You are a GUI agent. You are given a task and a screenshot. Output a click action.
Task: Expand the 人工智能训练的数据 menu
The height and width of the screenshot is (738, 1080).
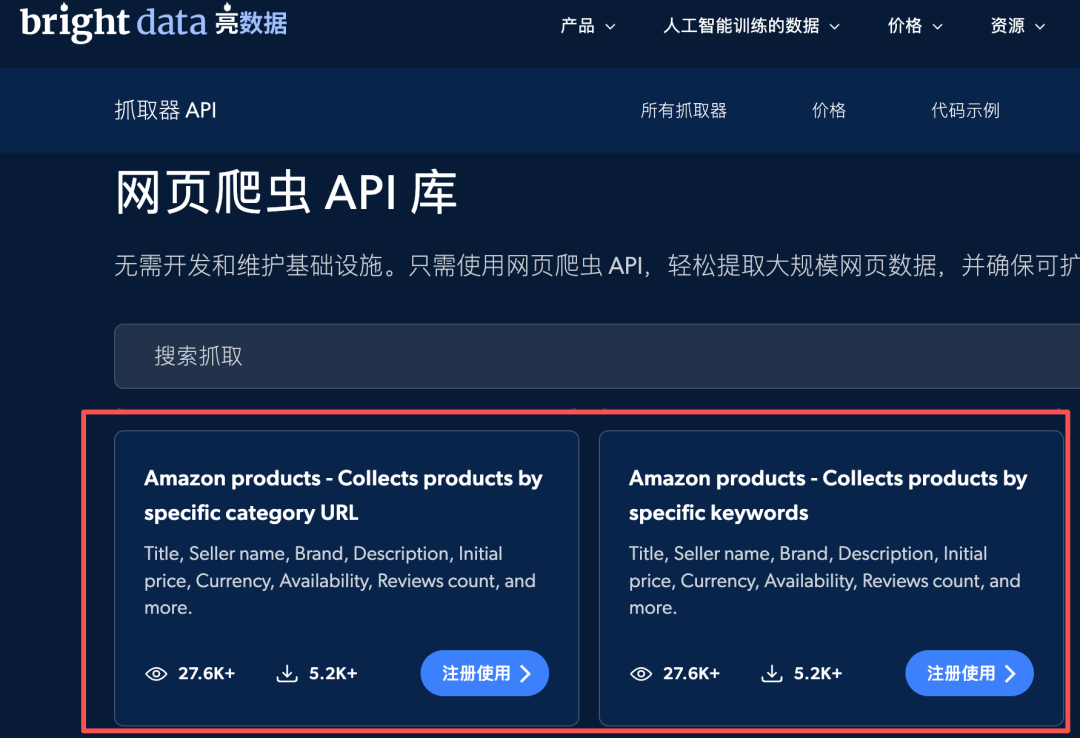[751, 26]
